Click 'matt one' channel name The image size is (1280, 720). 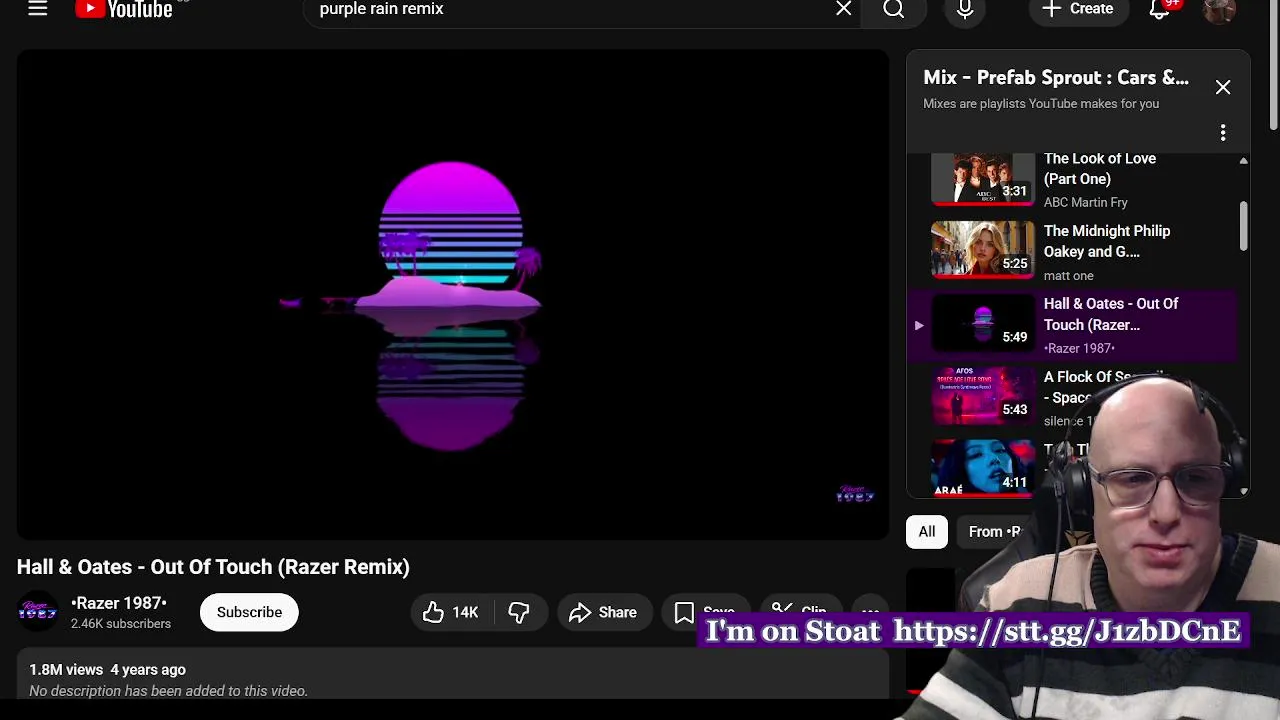point(1068,276)
